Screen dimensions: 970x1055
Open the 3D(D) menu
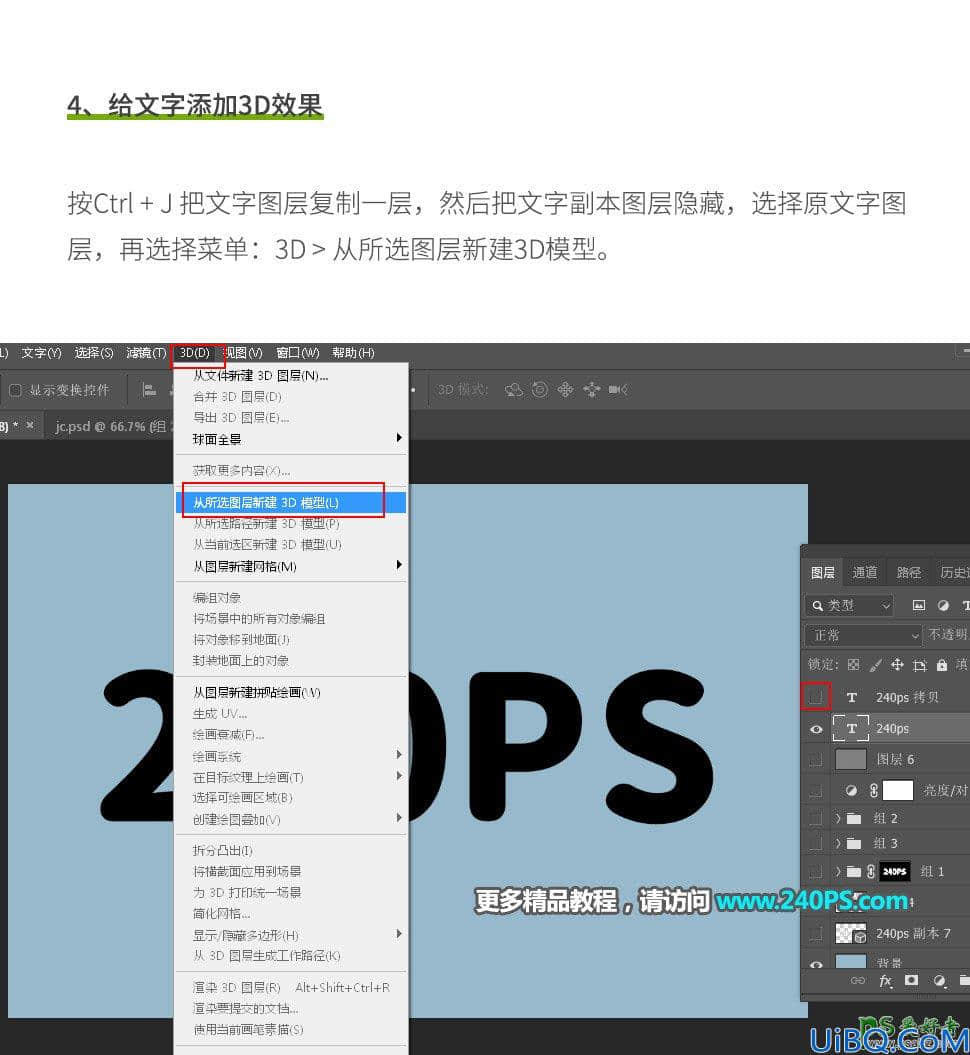point(195,353)
